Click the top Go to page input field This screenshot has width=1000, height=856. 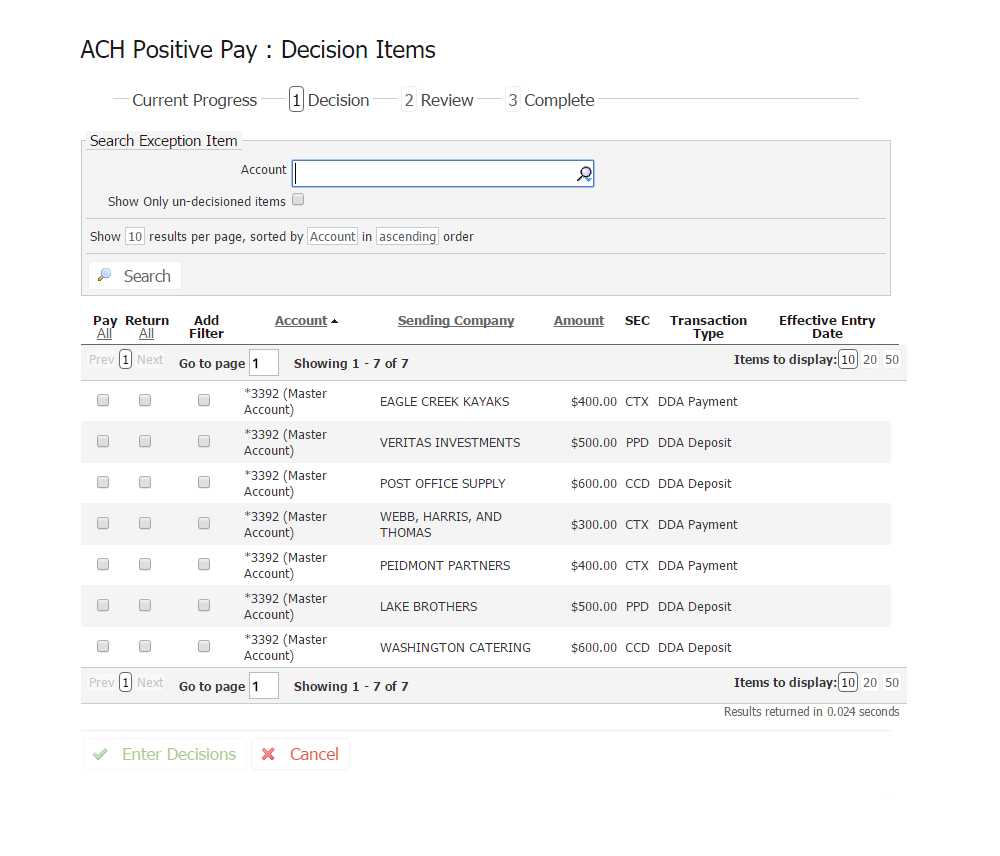264,362
